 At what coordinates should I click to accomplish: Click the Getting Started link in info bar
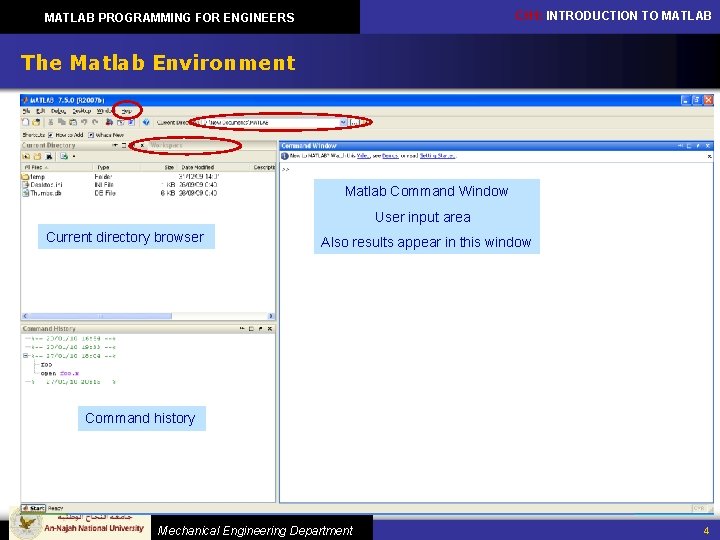pos(437,156)
